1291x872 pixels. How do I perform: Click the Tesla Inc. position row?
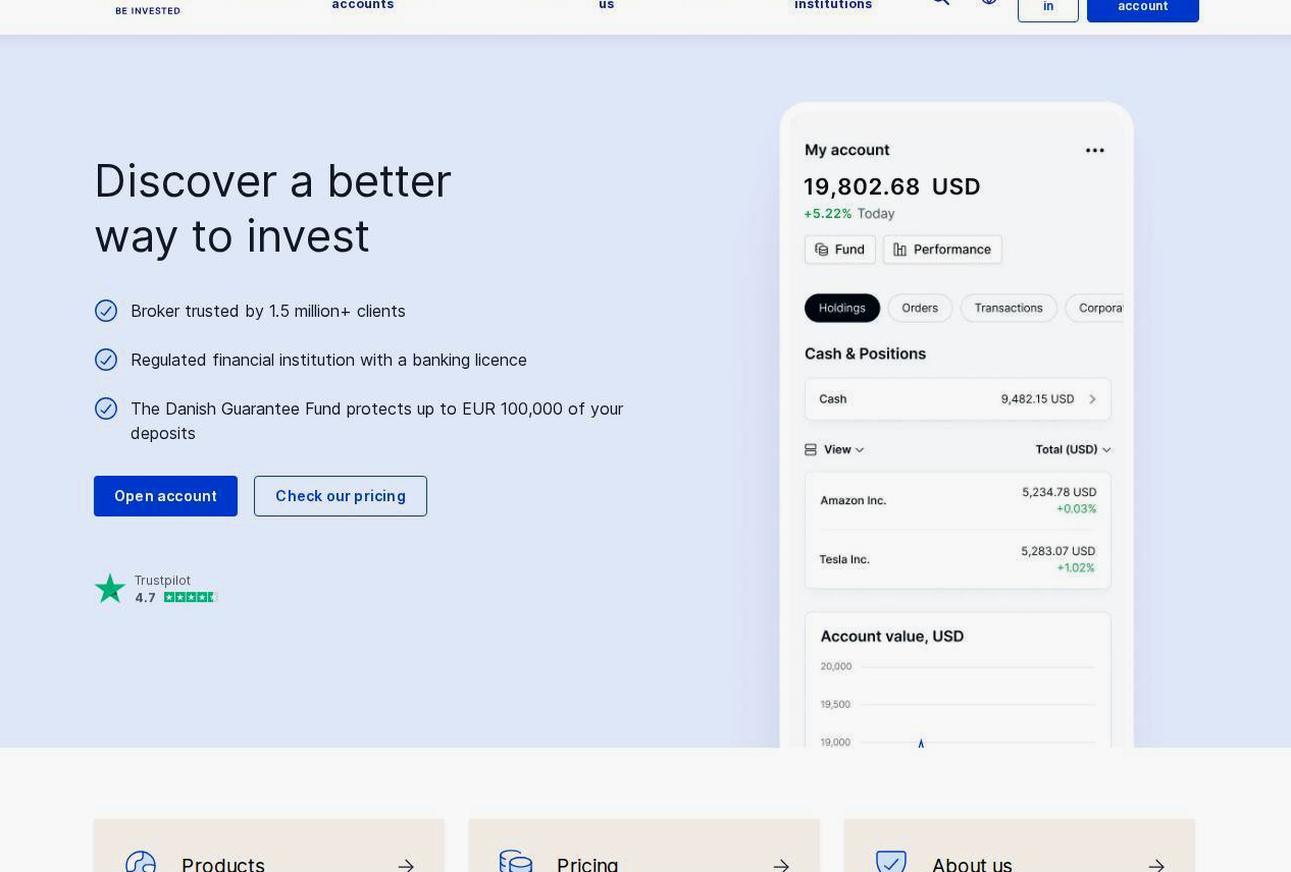pyautogui.click(x=958, y=559)
